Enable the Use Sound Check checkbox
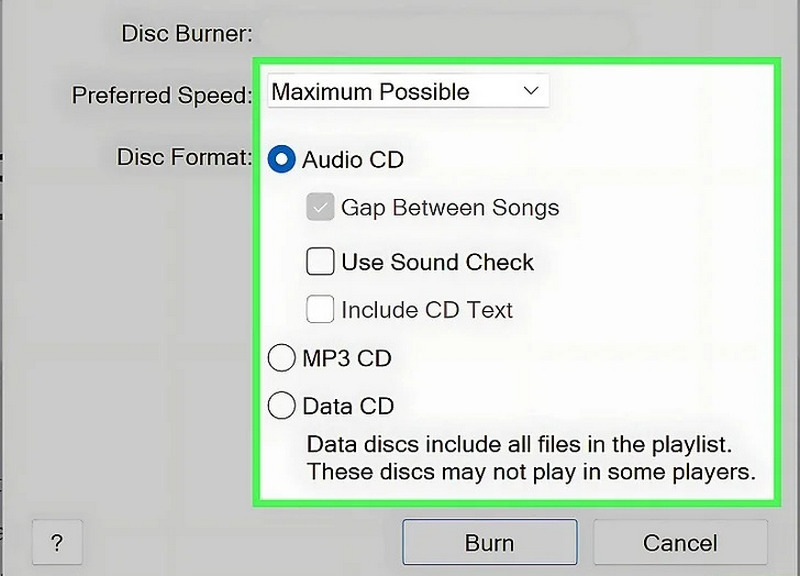800x576 pixels. tap(319, 261)
